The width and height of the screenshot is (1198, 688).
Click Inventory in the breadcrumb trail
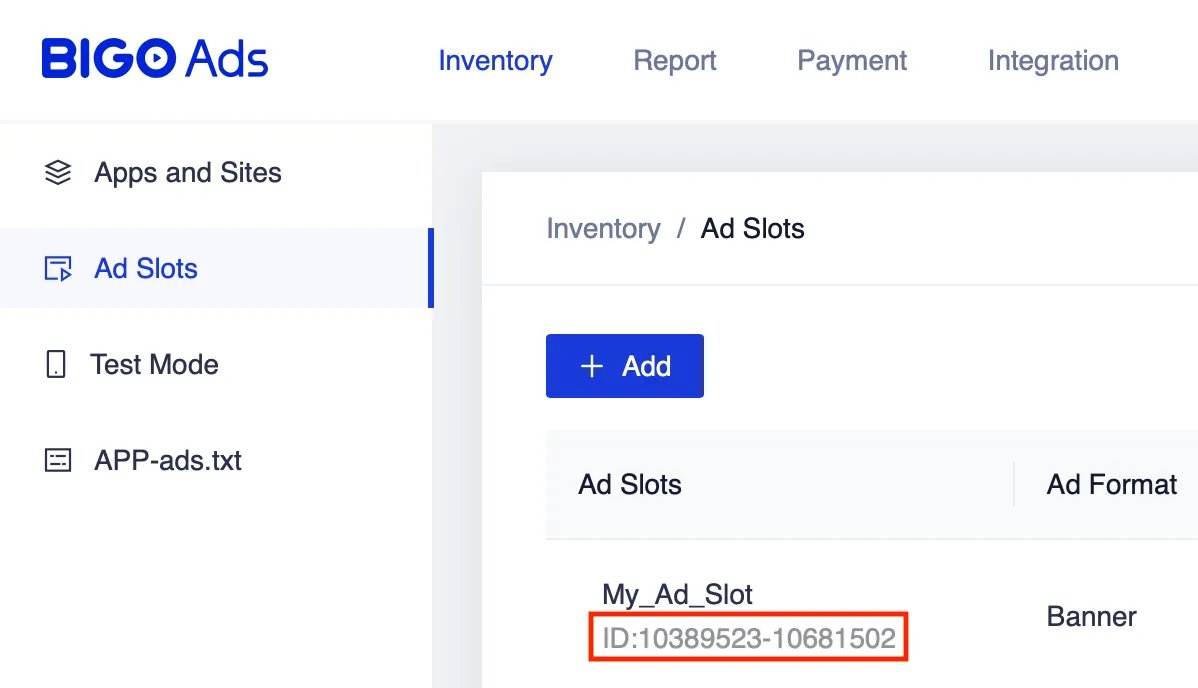(x=602, y=228)
